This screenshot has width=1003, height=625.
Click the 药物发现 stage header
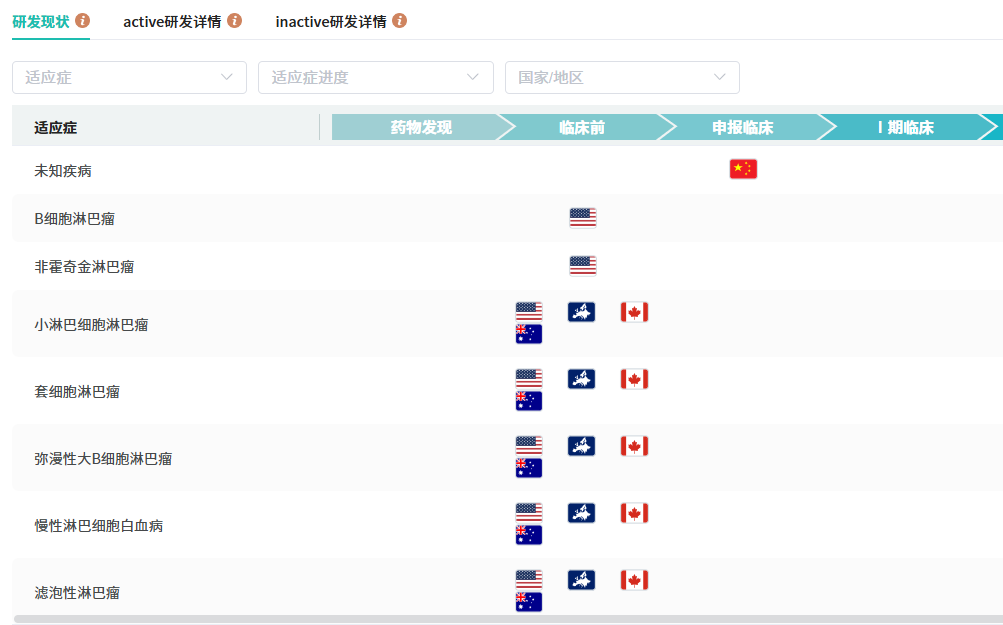pyautogui.click(x=421, y=127)
